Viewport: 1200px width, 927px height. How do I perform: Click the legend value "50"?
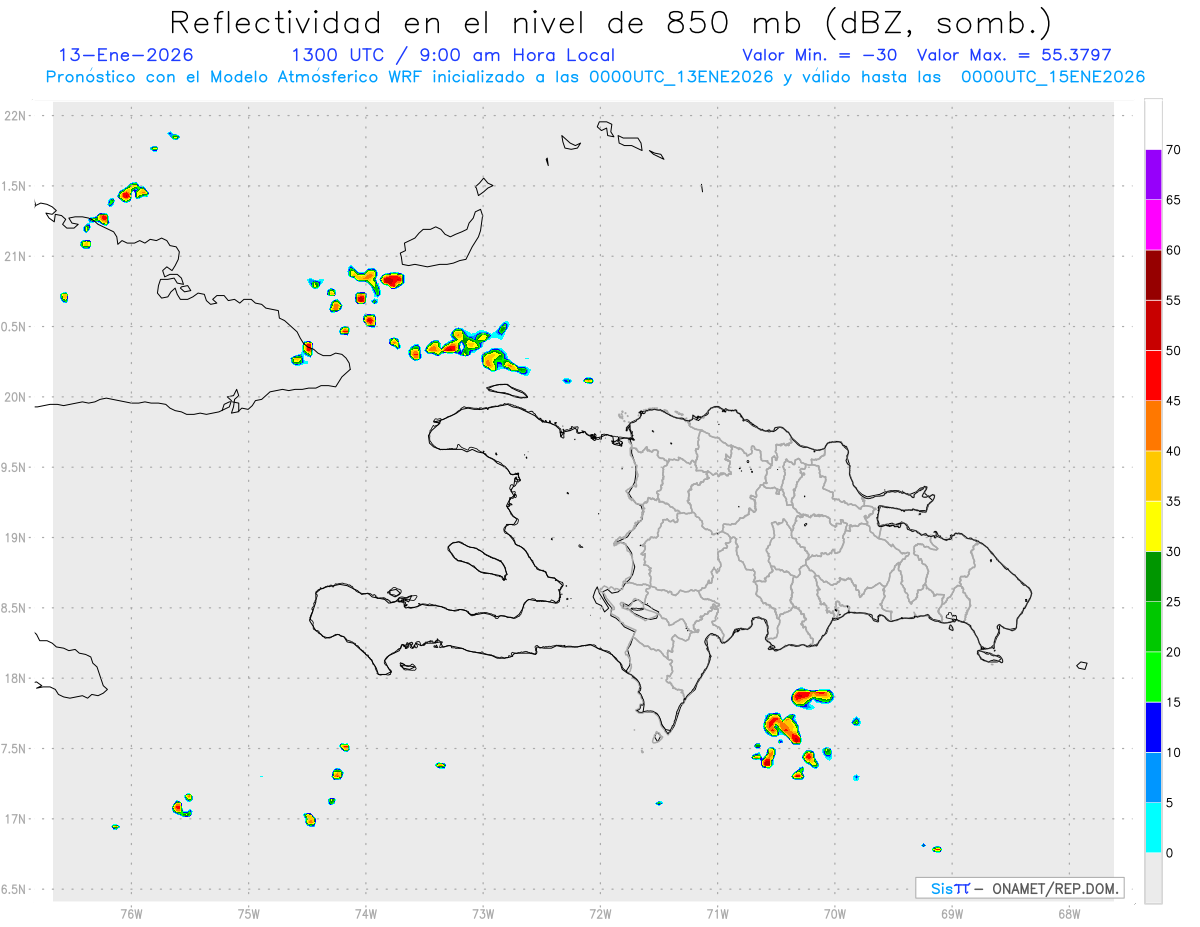[x=1174, y=351]
